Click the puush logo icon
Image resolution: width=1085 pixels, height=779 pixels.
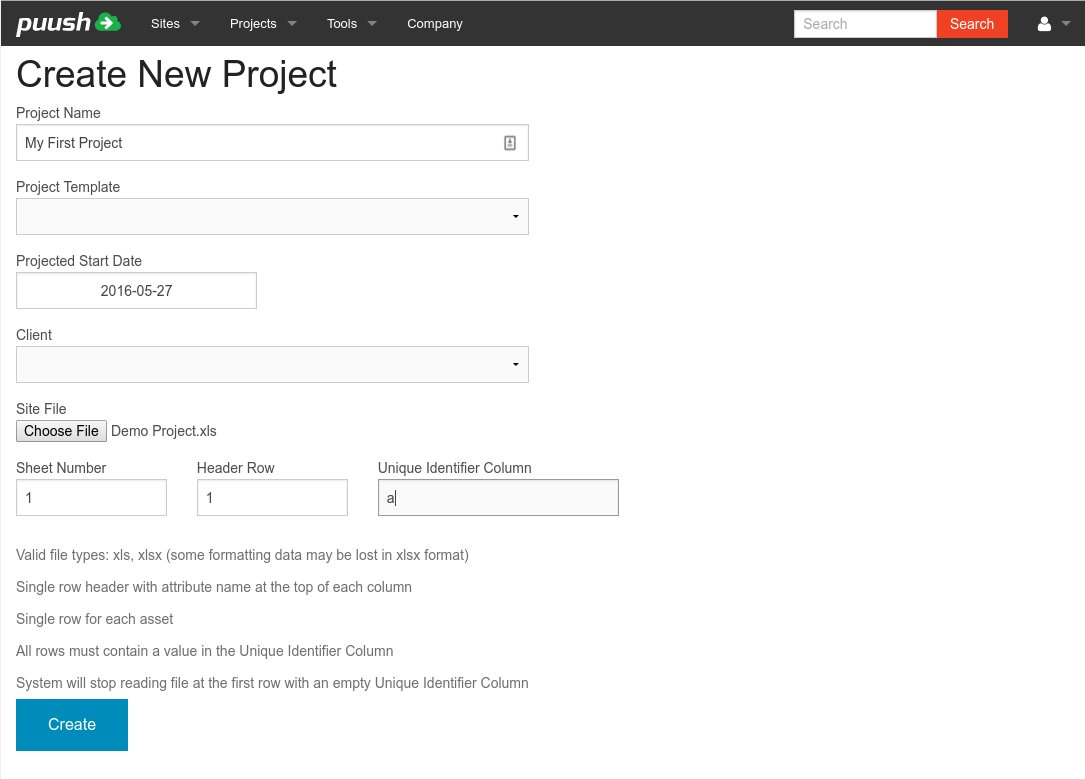click(68, 23)
